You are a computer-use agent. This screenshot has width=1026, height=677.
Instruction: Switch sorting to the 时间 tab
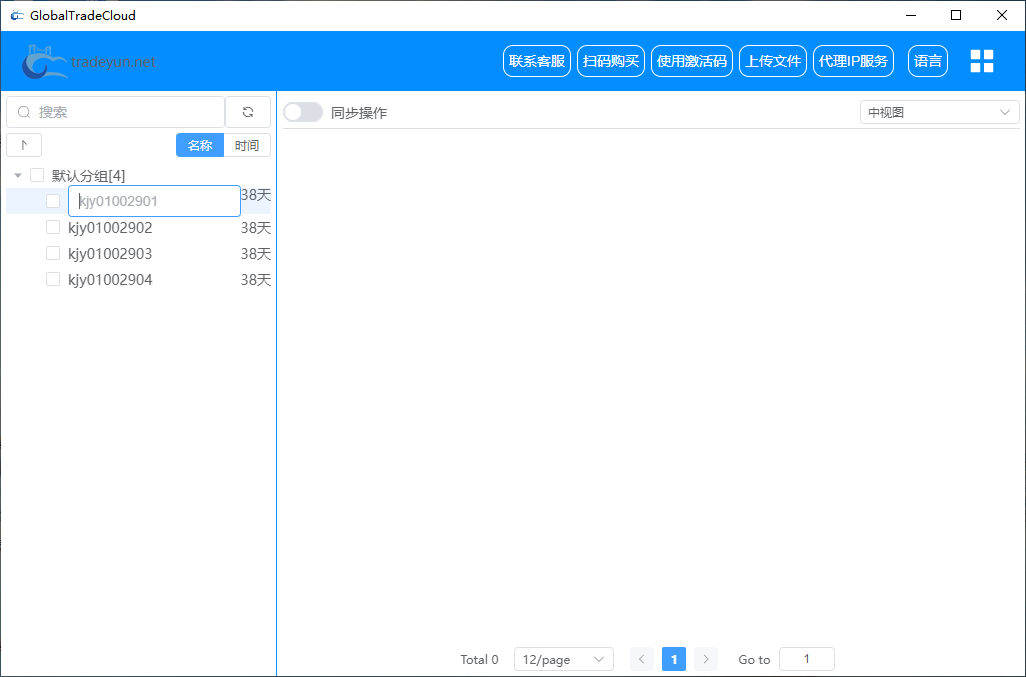tap(247, 145)
